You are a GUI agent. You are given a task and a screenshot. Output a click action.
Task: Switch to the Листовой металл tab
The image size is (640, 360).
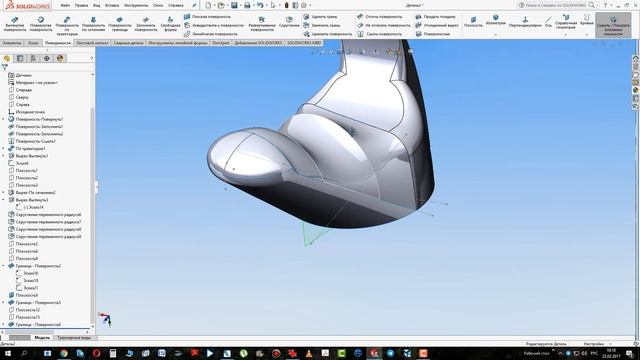coord(92,43)
